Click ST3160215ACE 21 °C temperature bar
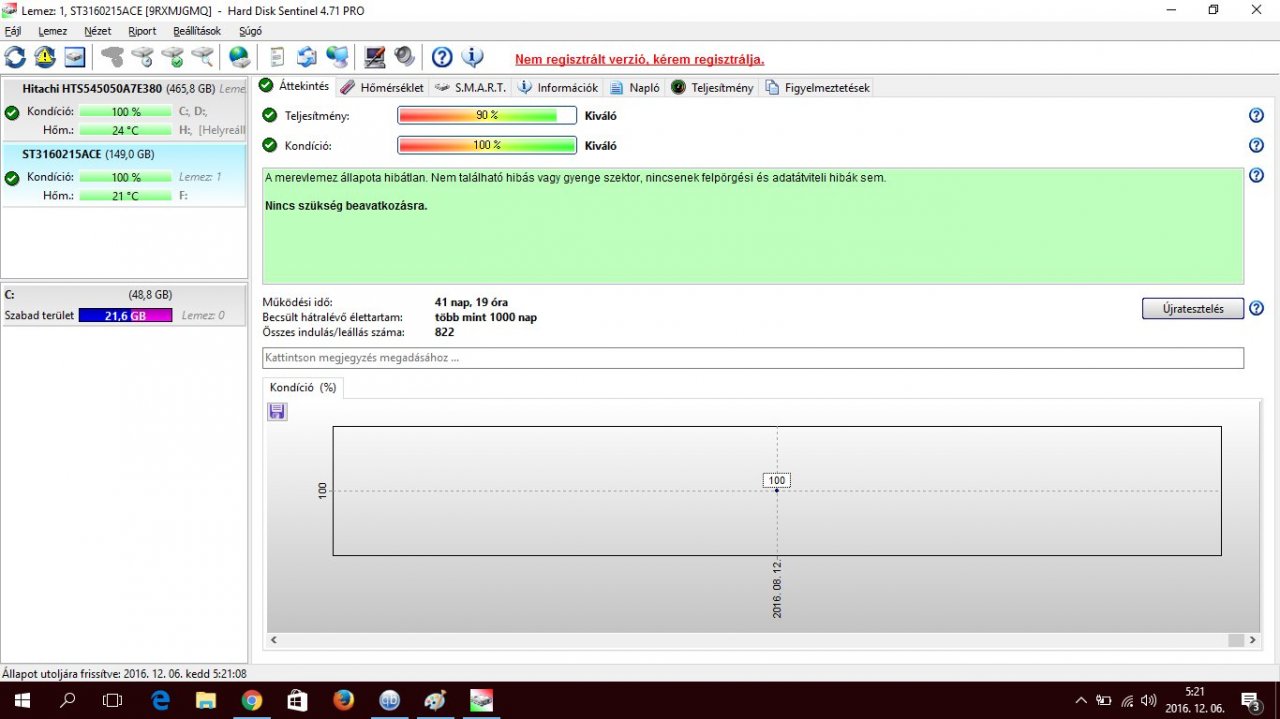Screen dimensions: 1280x719 pyautogui.click(x=125, y=196)
